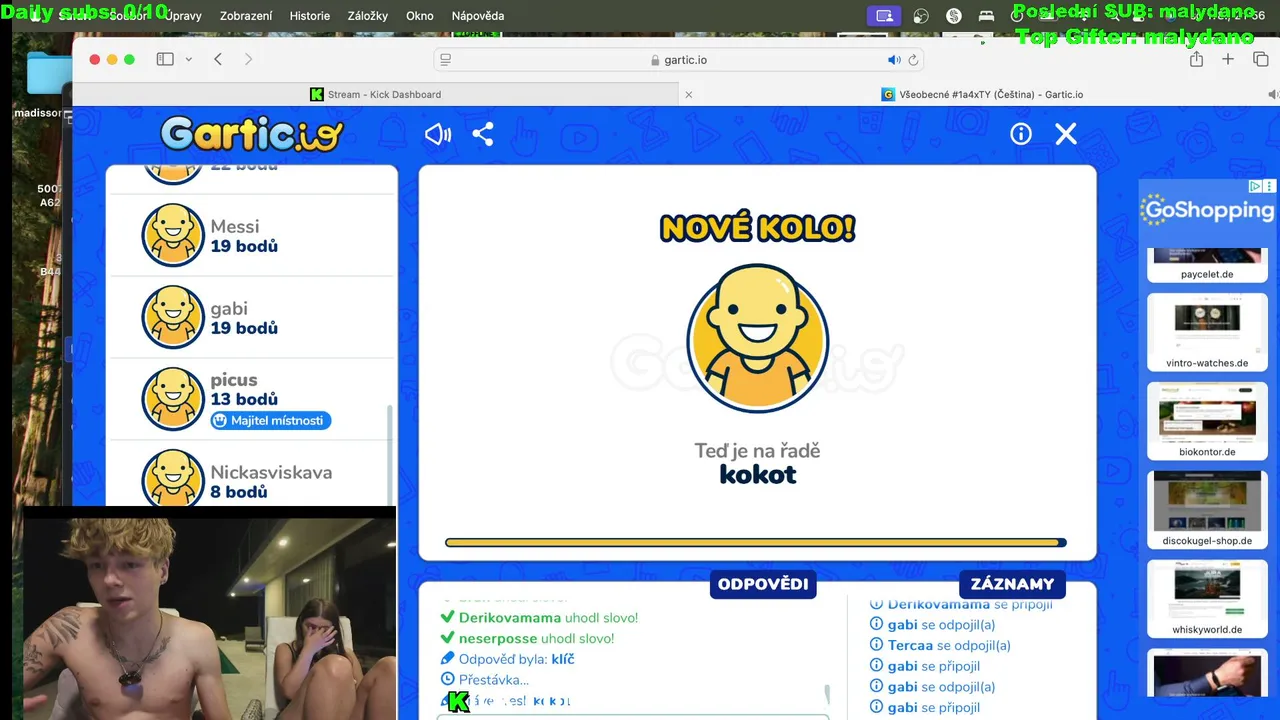
Task: Click the dollar sign menu bar icon
Action: coord(954,16)
